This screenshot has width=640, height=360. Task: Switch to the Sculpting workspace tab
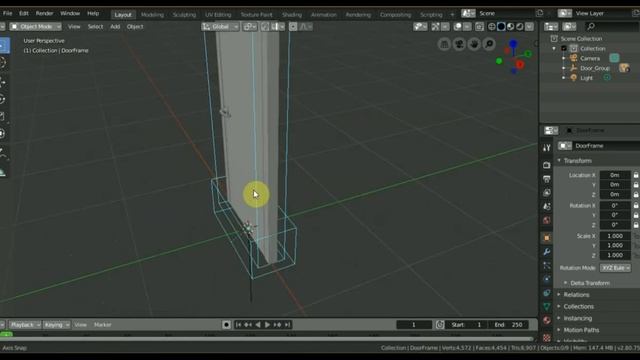[x=184, y=15]
